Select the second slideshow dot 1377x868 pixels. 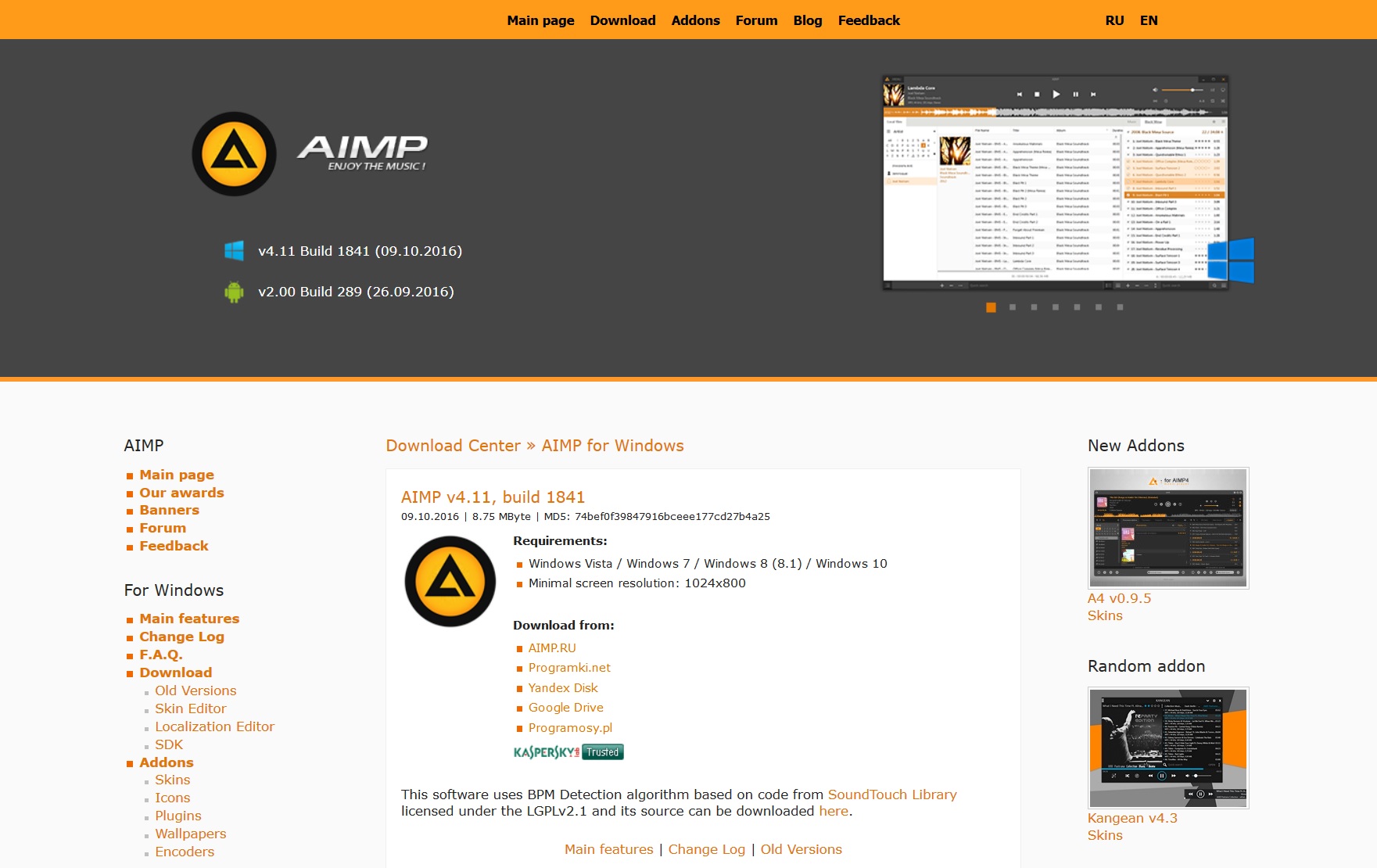pyautogui.click(x=1013, y=307)
